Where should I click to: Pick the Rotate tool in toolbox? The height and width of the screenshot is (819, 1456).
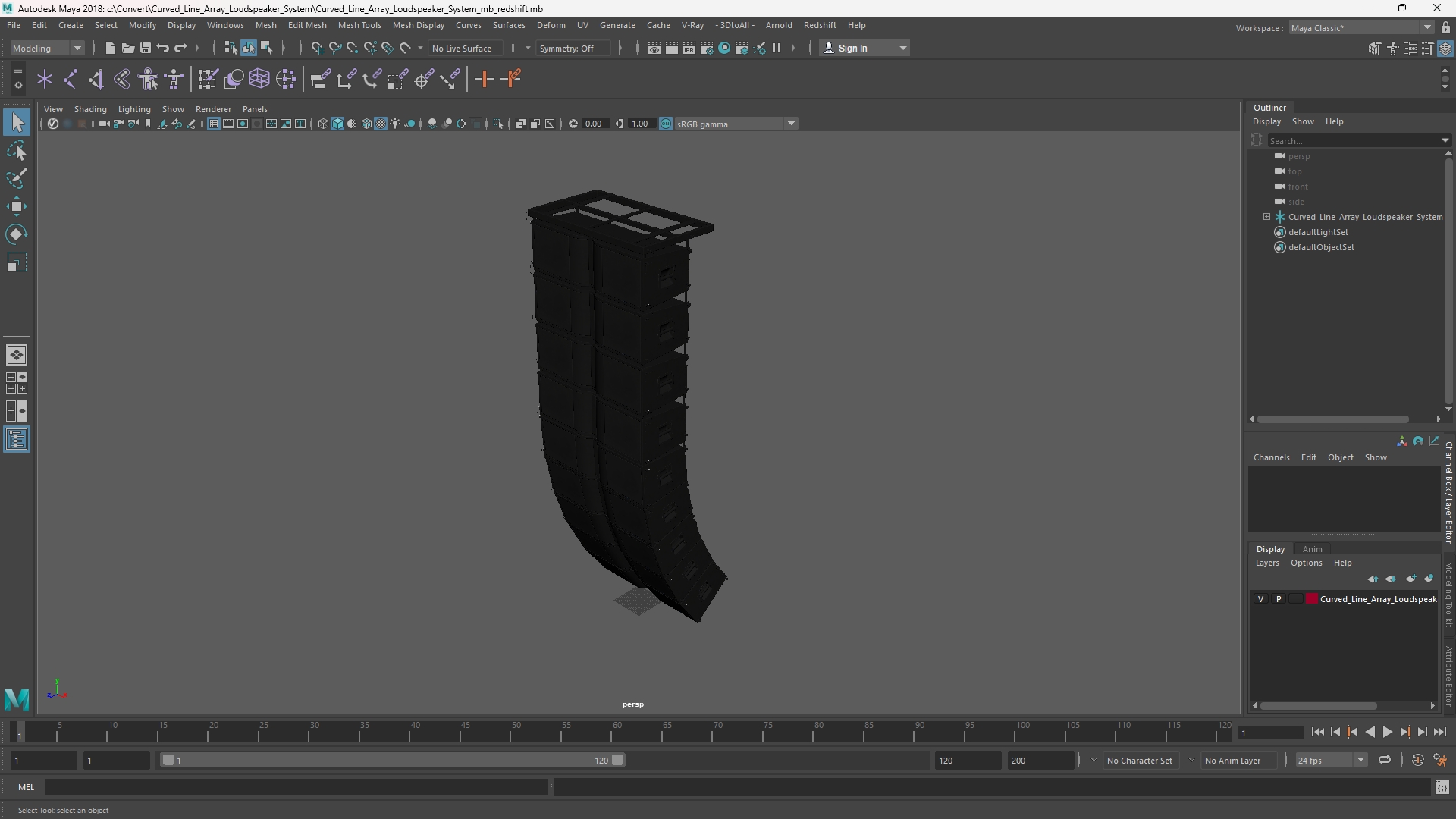(17, 234)
